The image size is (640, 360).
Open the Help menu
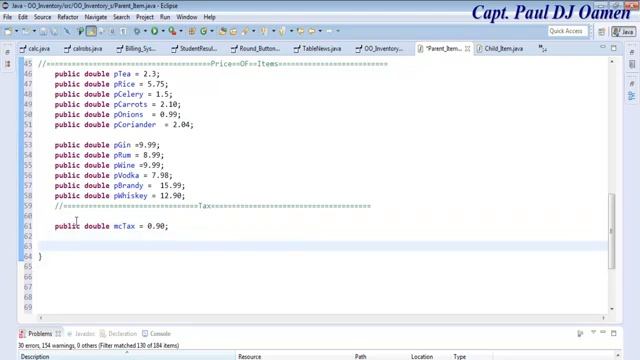209,17
